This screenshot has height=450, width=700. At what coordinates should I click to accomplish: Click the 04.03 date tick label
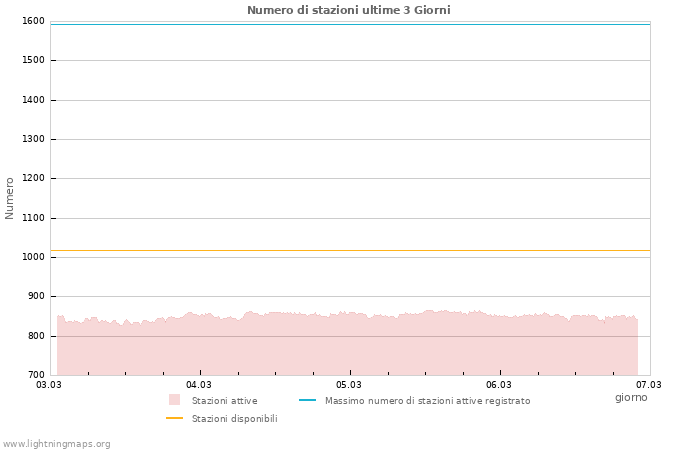click(199, 384)
